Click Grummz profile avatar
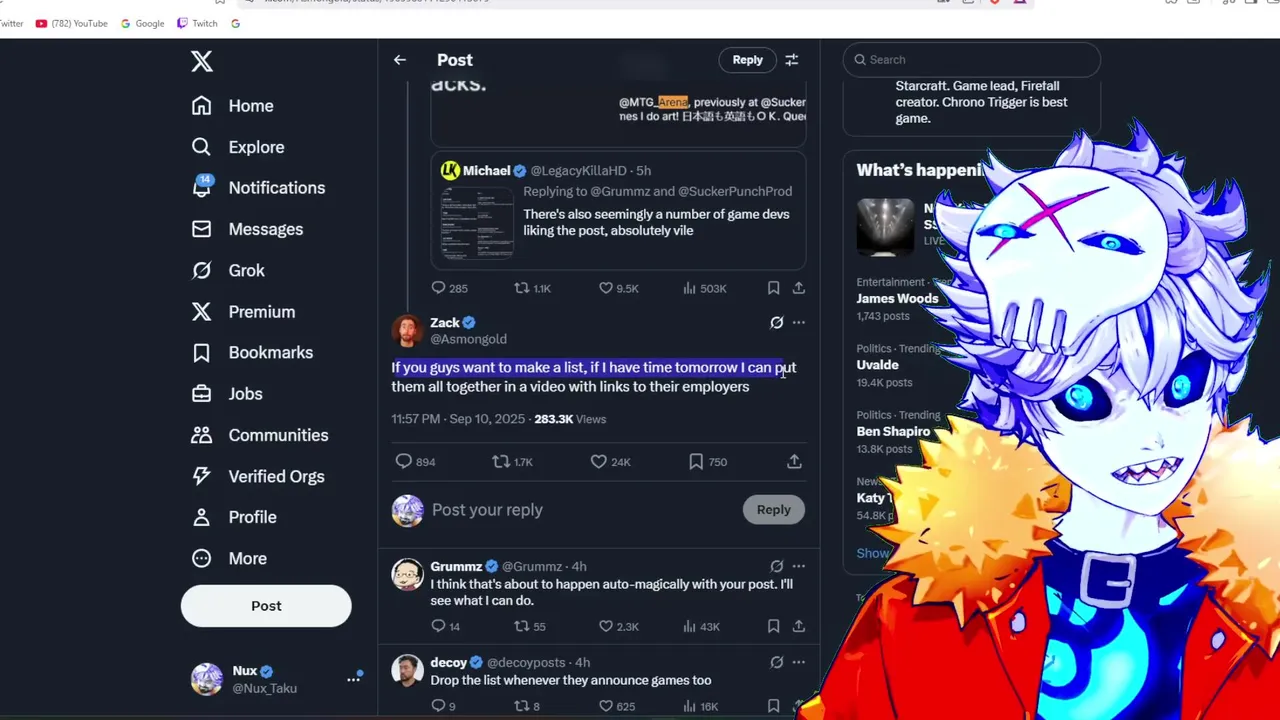Image resolution: width=1280 pixels, height=720 pixels. 407,575
